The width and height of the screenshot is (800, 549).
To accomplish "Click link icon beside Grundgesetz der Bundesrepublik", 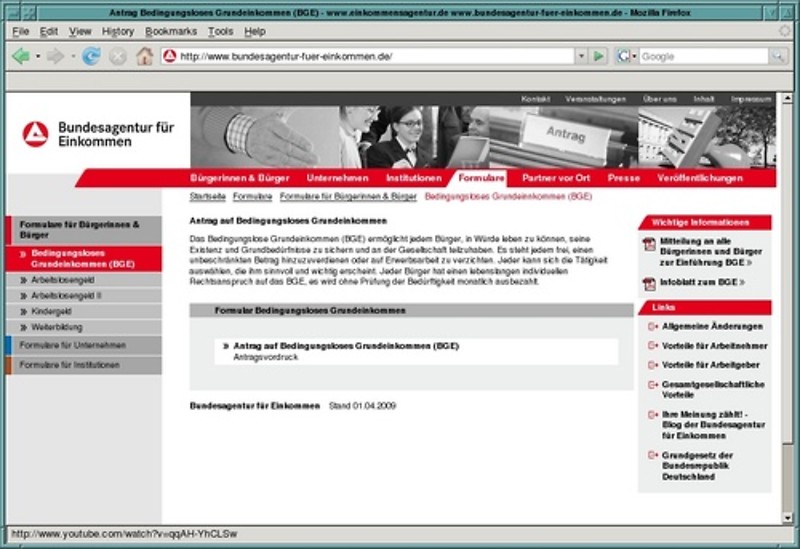I will coord(653,455).
